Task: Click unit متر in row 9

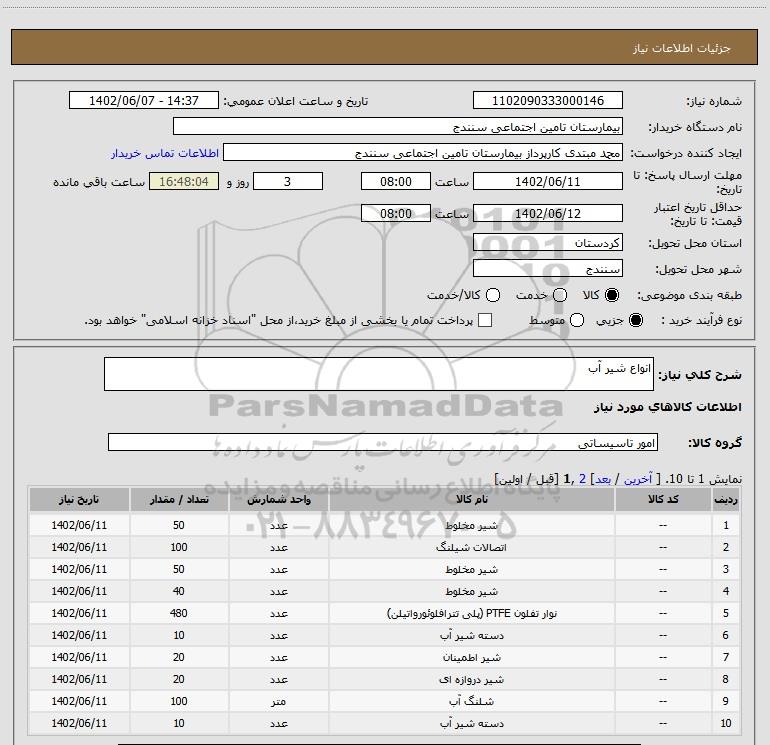Action: pyautogui.click(x=278, y=701)
